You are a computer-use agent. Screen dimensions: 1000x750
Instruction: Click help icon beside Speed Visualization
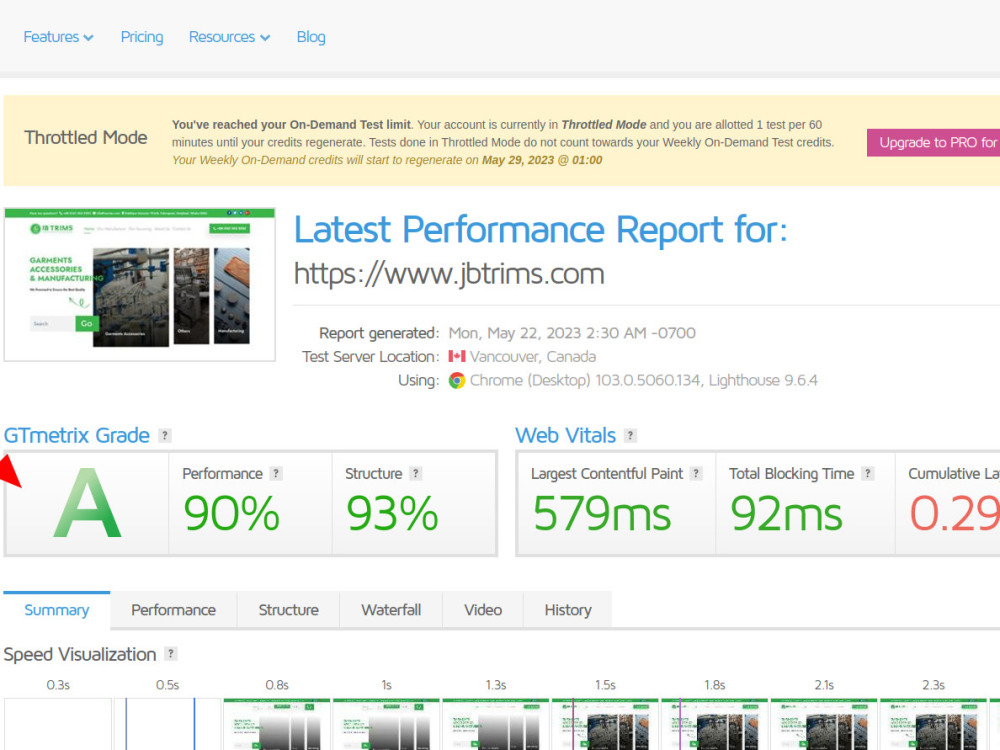170,654
